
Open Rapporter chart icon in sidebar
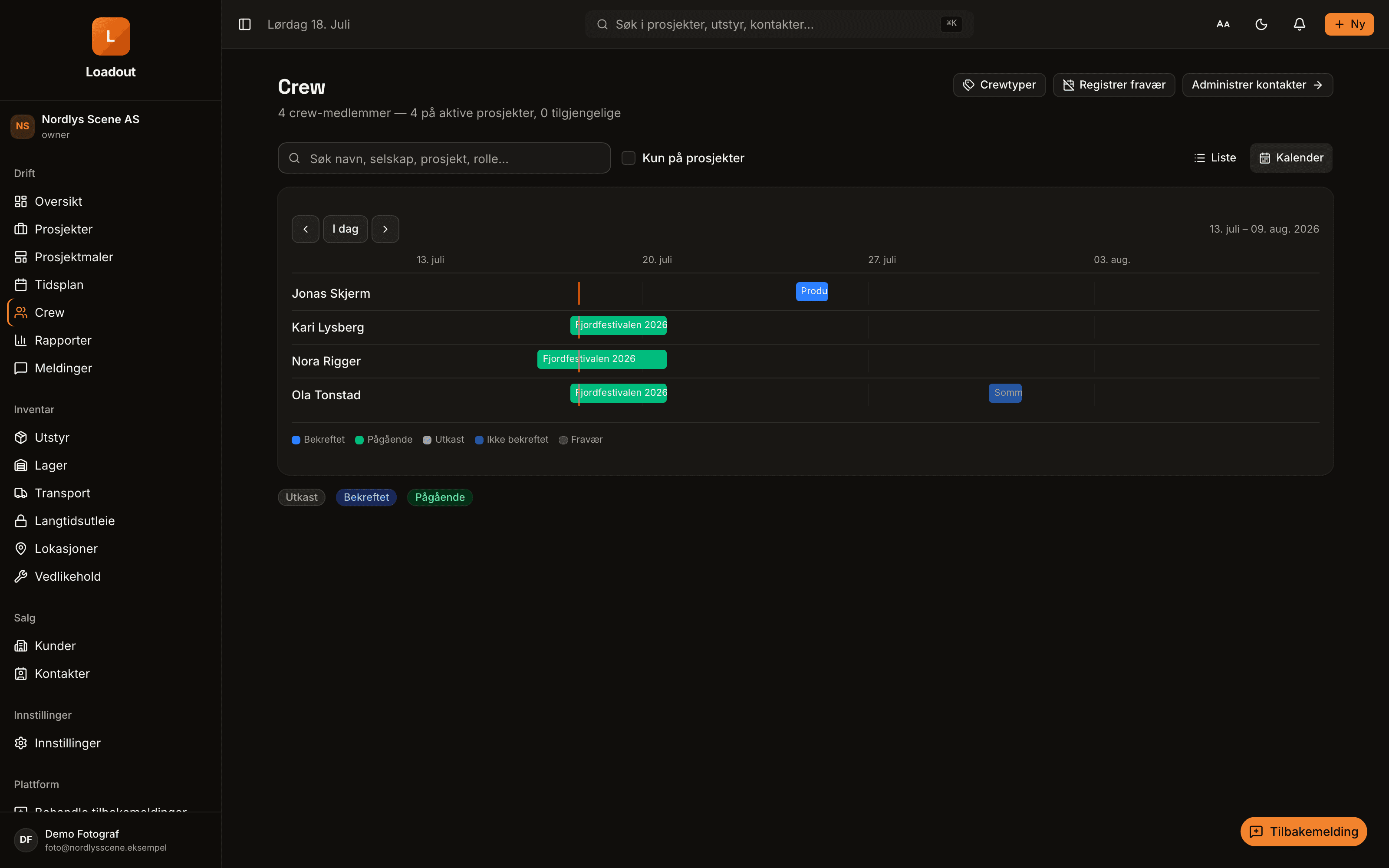coord(21,340)
